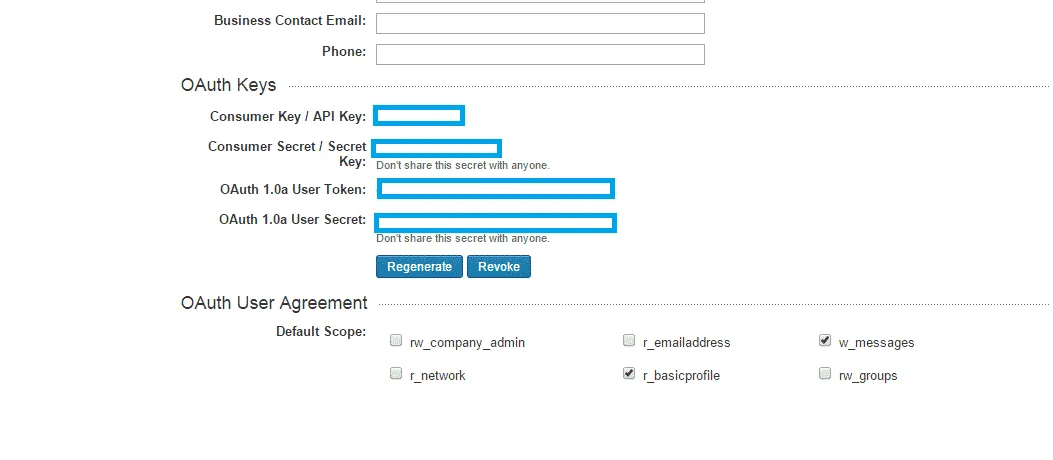Click the OAuth Keys section heading

click(x=228, y=85)
